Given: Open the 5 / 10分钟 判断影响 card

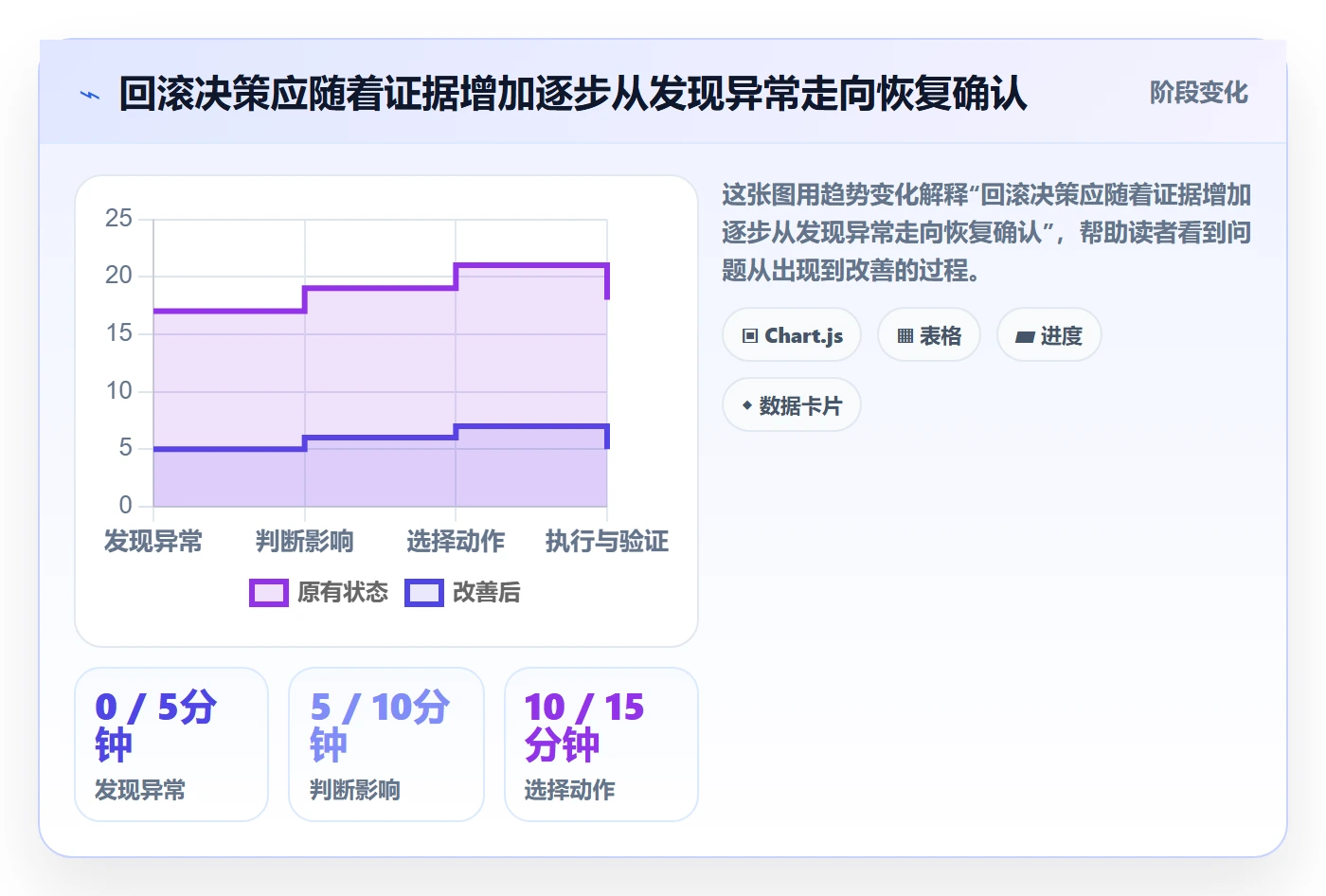Looking at the screenshot, I should point(386,744).
